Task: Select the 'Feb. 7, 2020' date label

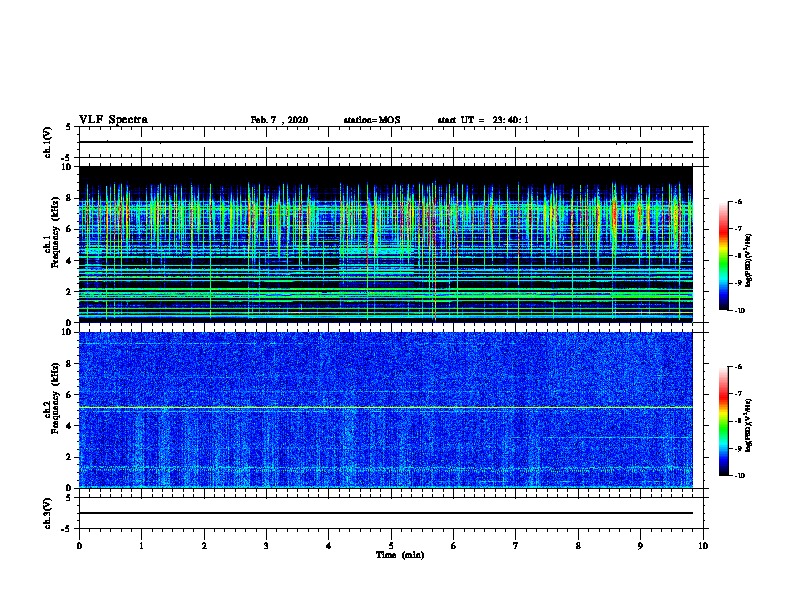Action: click(x=279, y=120)
